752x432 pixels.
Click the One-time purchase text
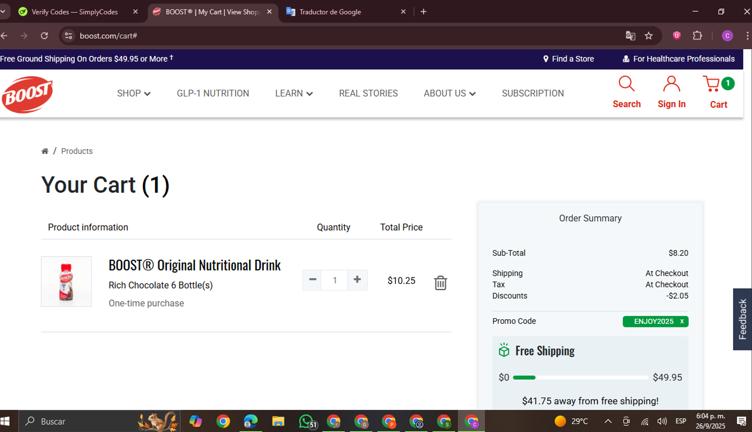(x=146, y=303)
